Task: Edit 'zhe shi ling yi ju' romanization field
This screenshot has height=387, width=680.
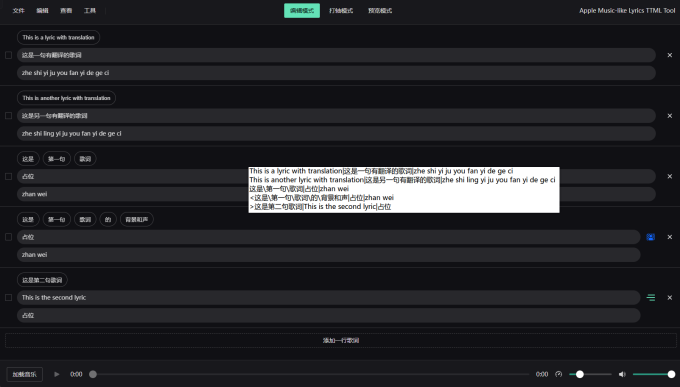Action: coord(336,134)
